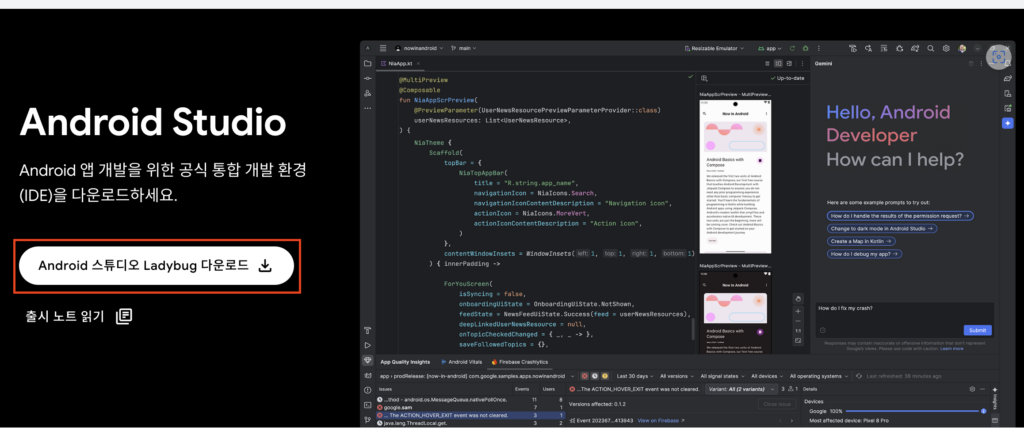
Task: Click the Gemini sparkle icon on right sidebar
Action: (1008, 123)
